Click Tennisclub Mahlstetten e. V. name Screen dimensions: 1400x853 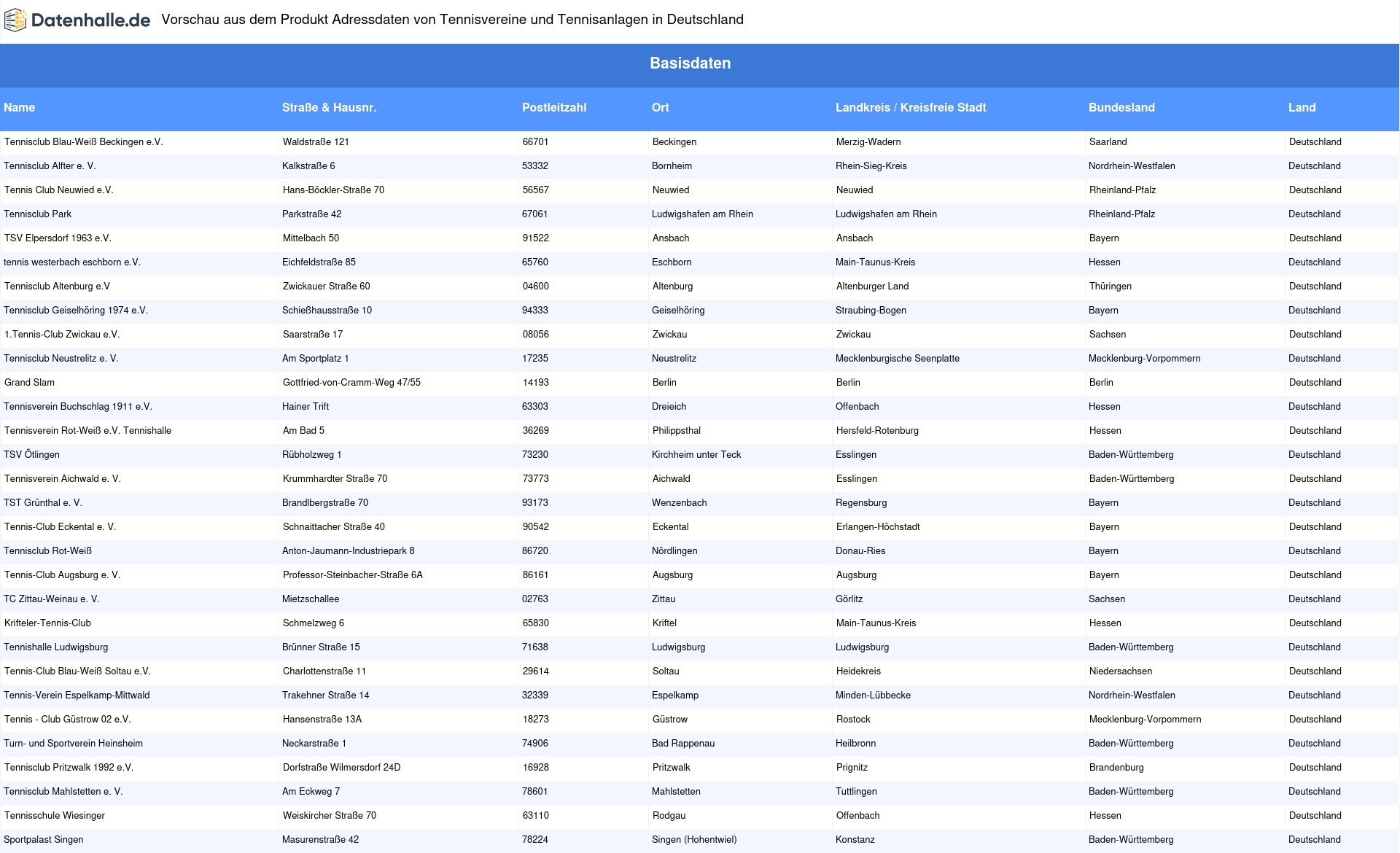(63, 792)
